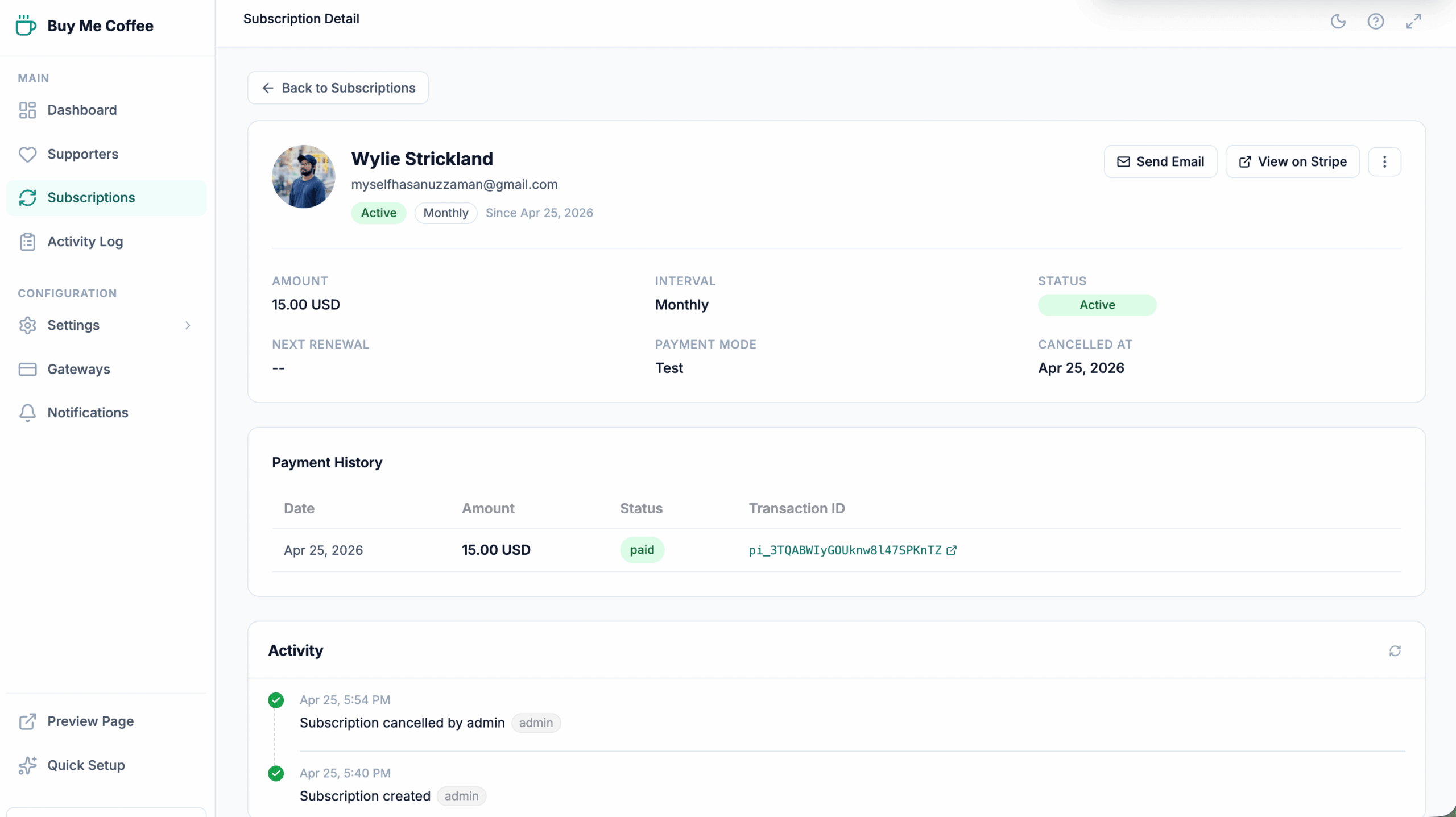
Task: Click the Buy Me Coffee cup logo
Action: coord(26,26)
